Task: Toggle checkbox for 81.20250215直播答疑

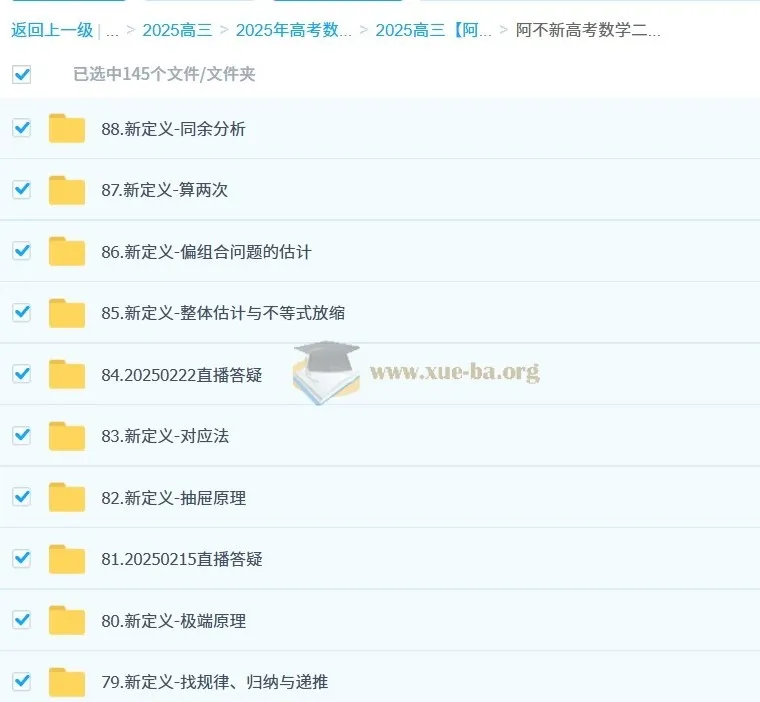Action: (21, 558)
